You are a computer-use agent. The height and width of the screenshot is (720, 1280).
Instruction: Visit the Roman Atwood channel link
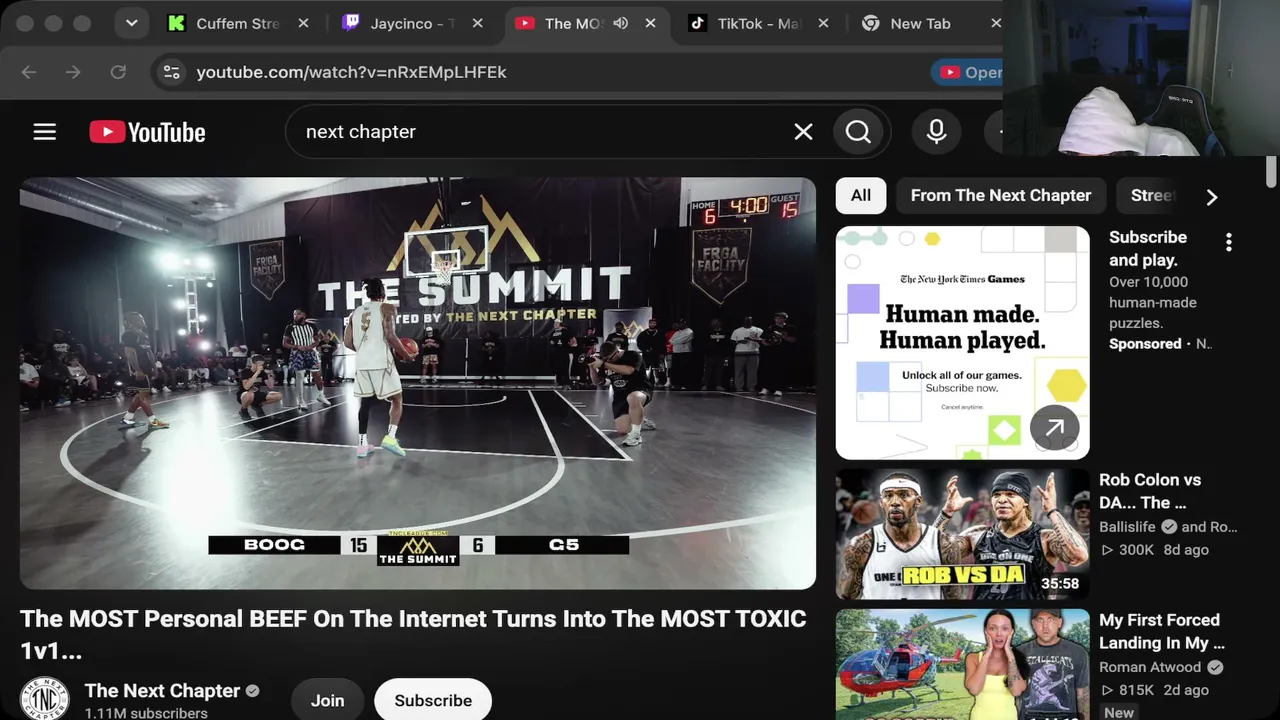[x=1150, y=667]
